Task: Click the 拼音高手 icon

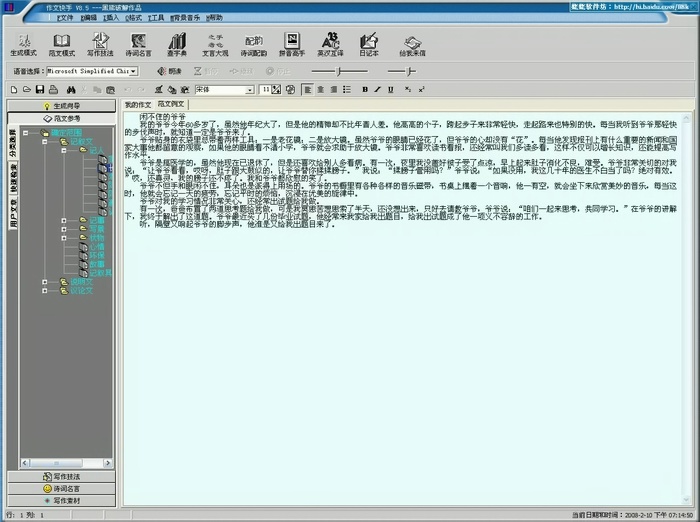Action: [291, 43]
